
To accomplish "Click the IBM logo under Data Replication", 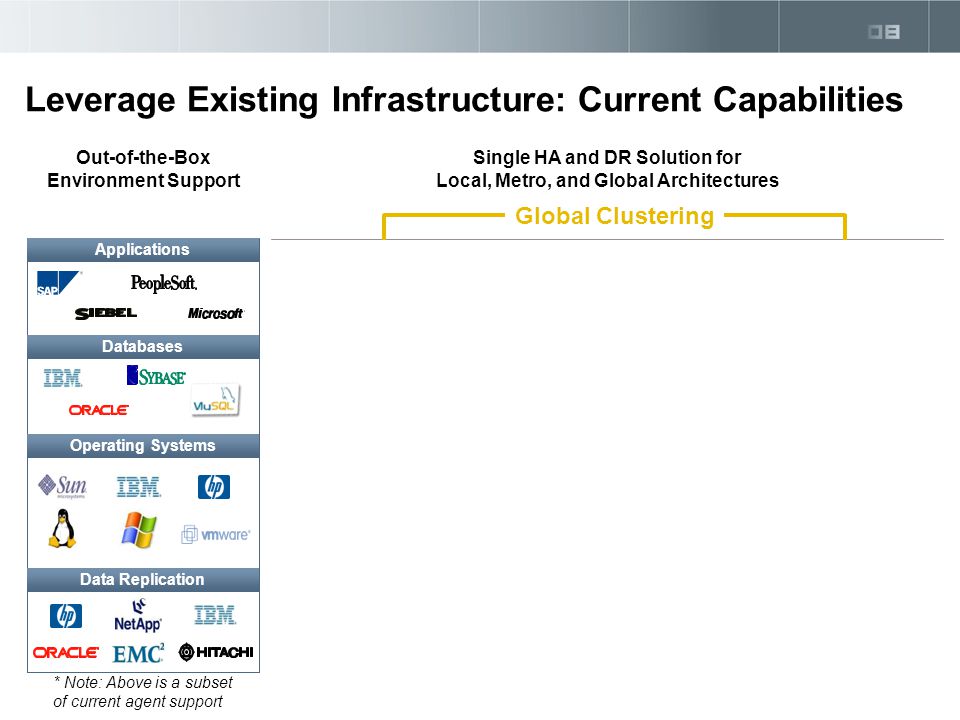I will click(x=215, y=615).
